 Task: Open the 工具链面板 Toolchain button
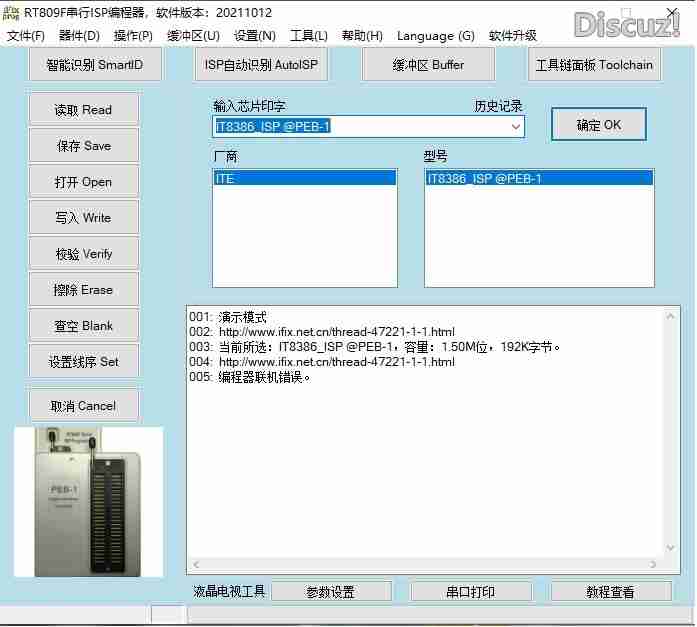point(594,65)
